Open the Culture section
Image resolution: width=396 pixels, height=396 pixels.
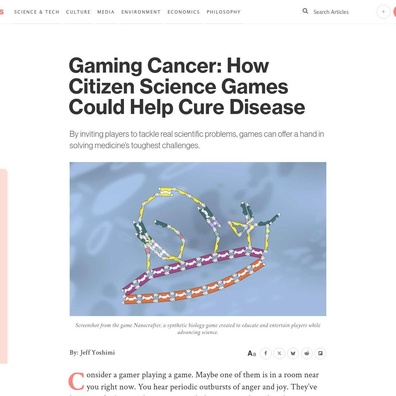point(78,12)
